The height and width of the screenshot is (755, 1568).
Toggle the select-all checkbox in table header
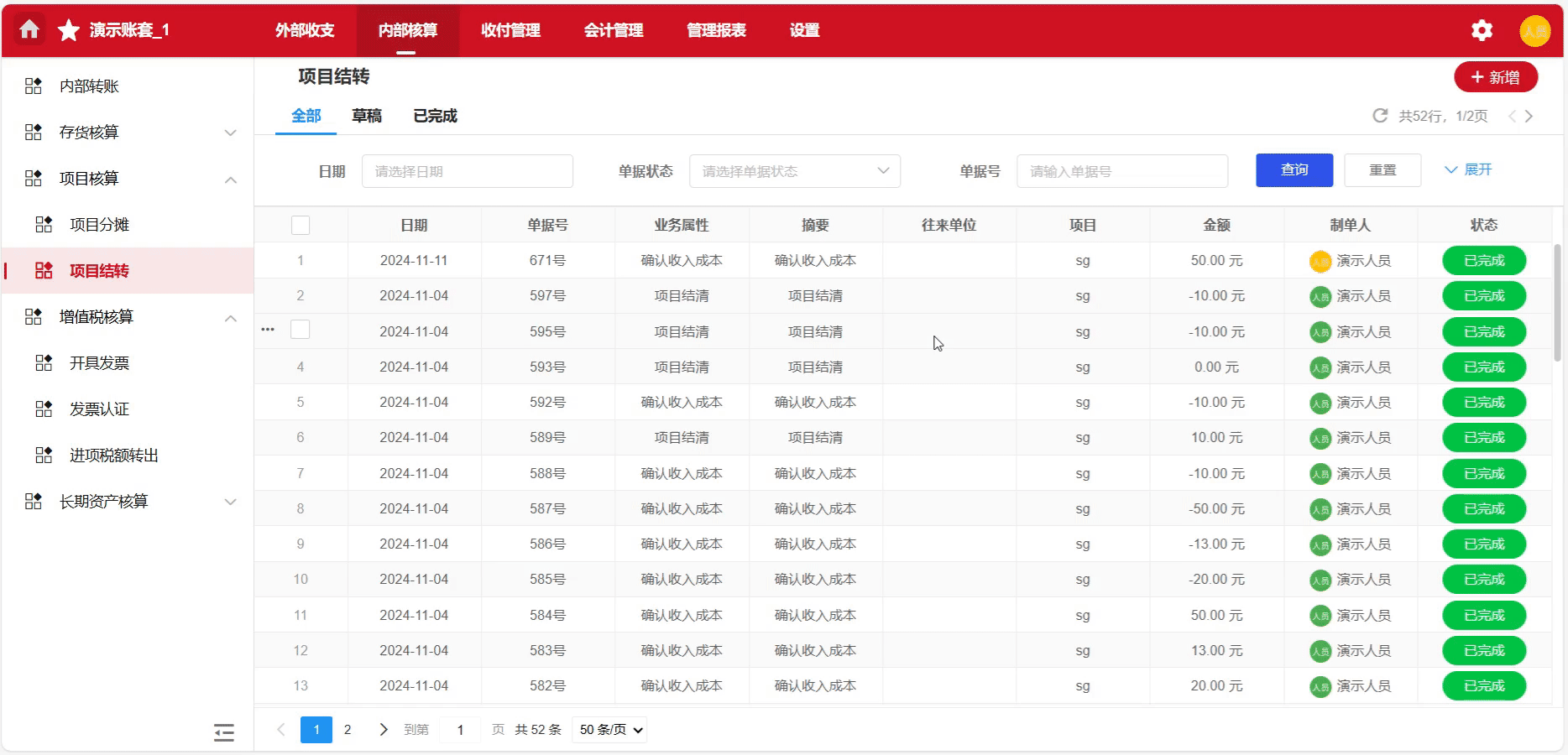click(x=301, y=225)
